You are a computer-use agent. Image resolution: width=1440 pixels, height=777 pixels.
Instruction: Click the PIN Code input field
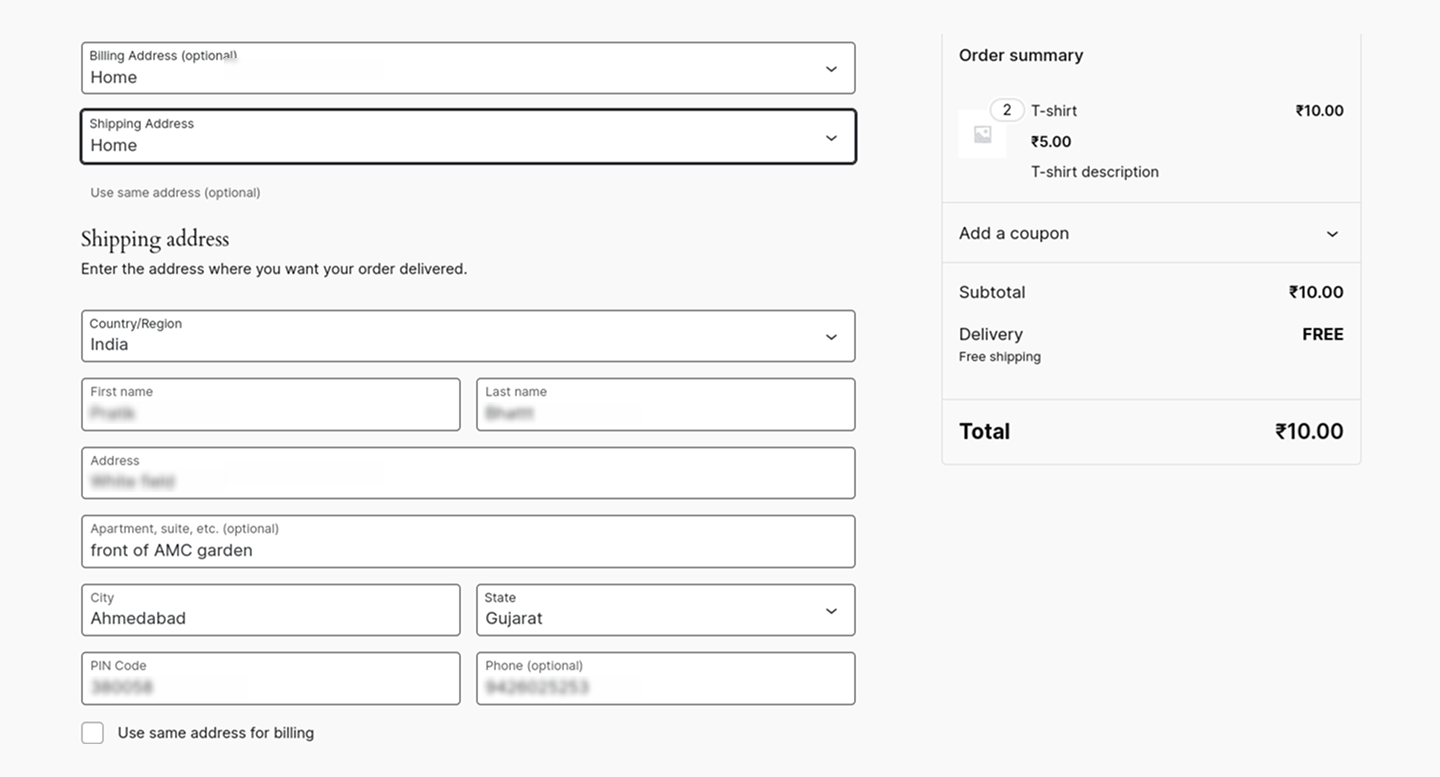pos(271,678)
